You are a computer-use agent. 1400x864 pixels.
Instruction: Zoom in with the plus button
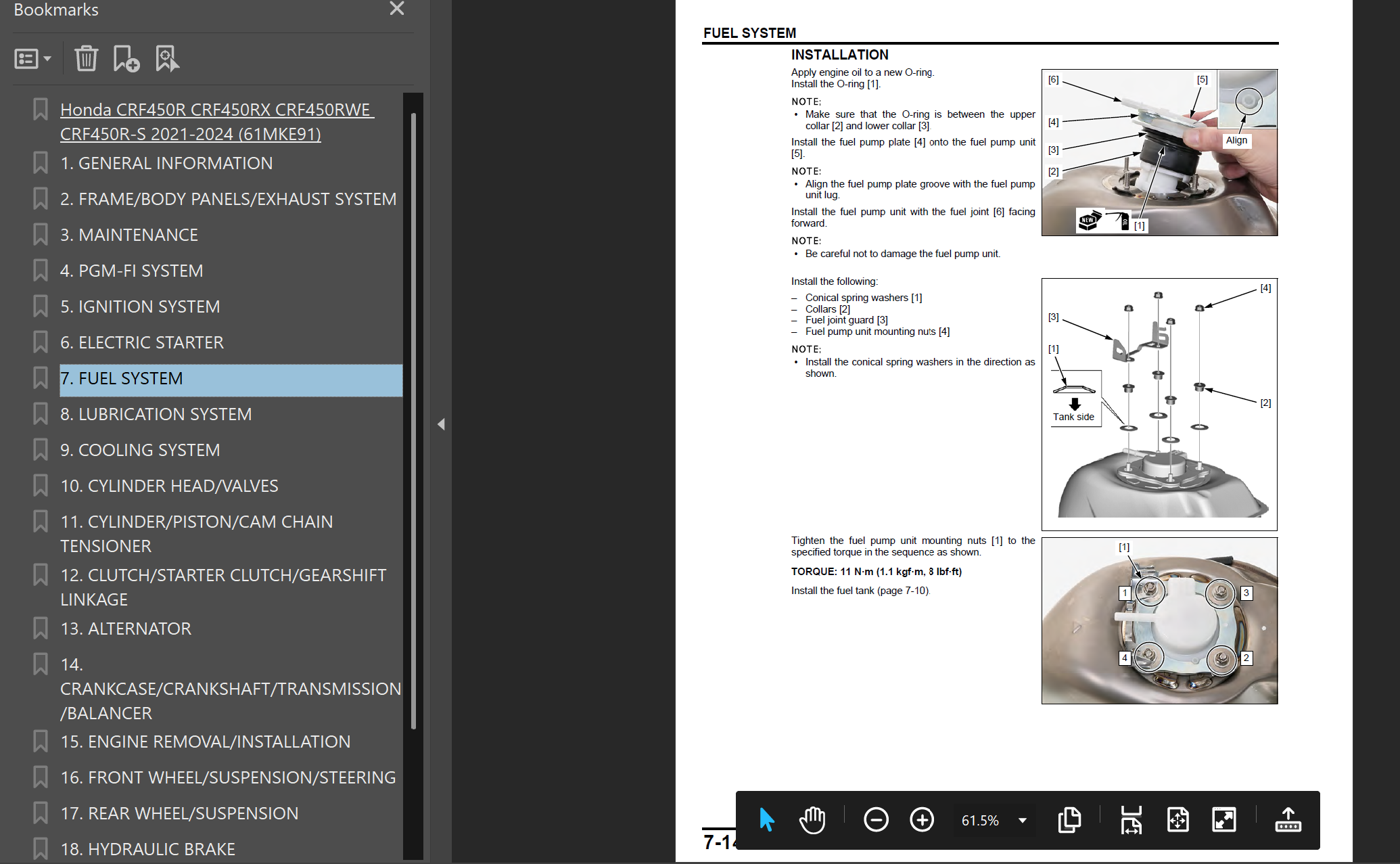pos(922,820)
